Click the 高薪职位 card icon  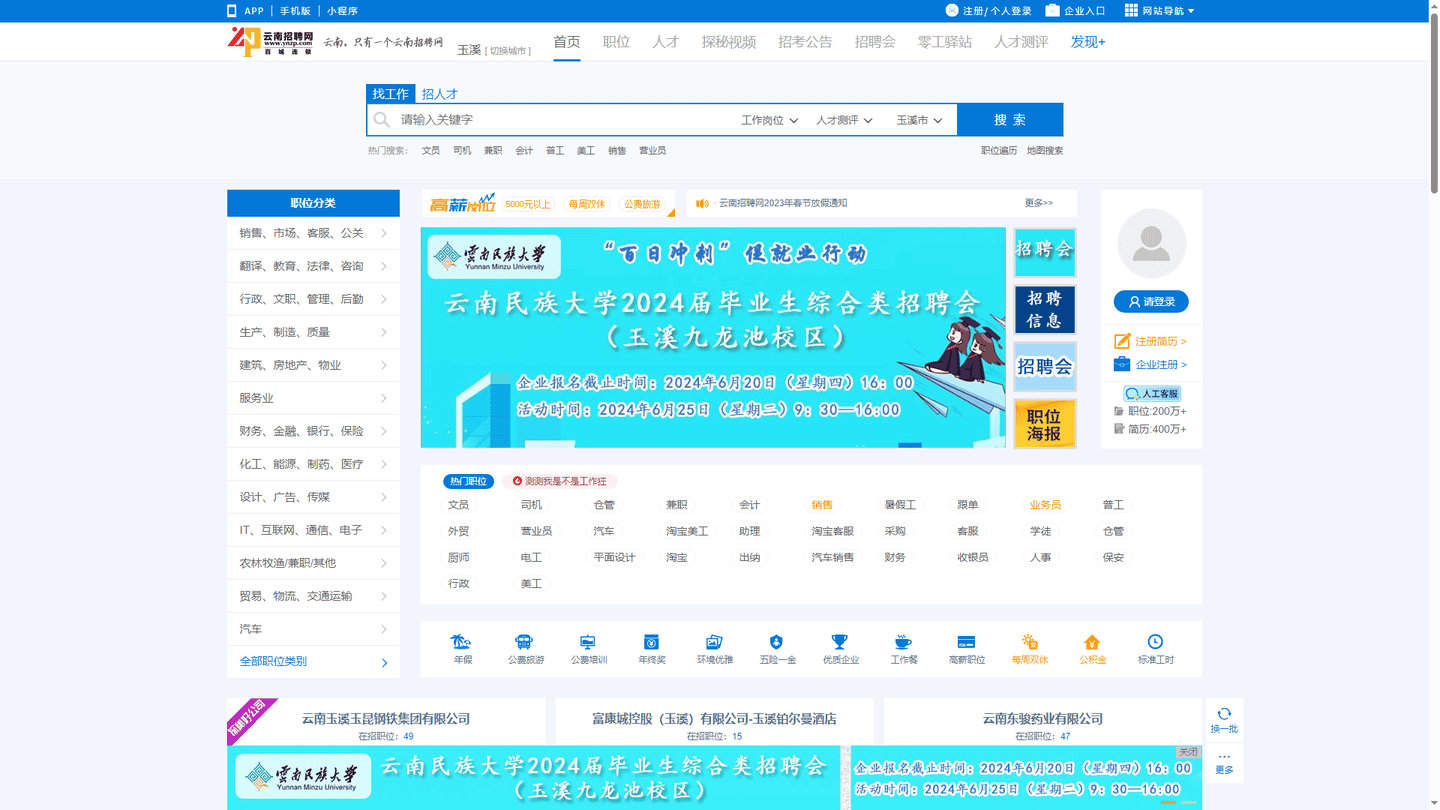(x=966, y=642)
